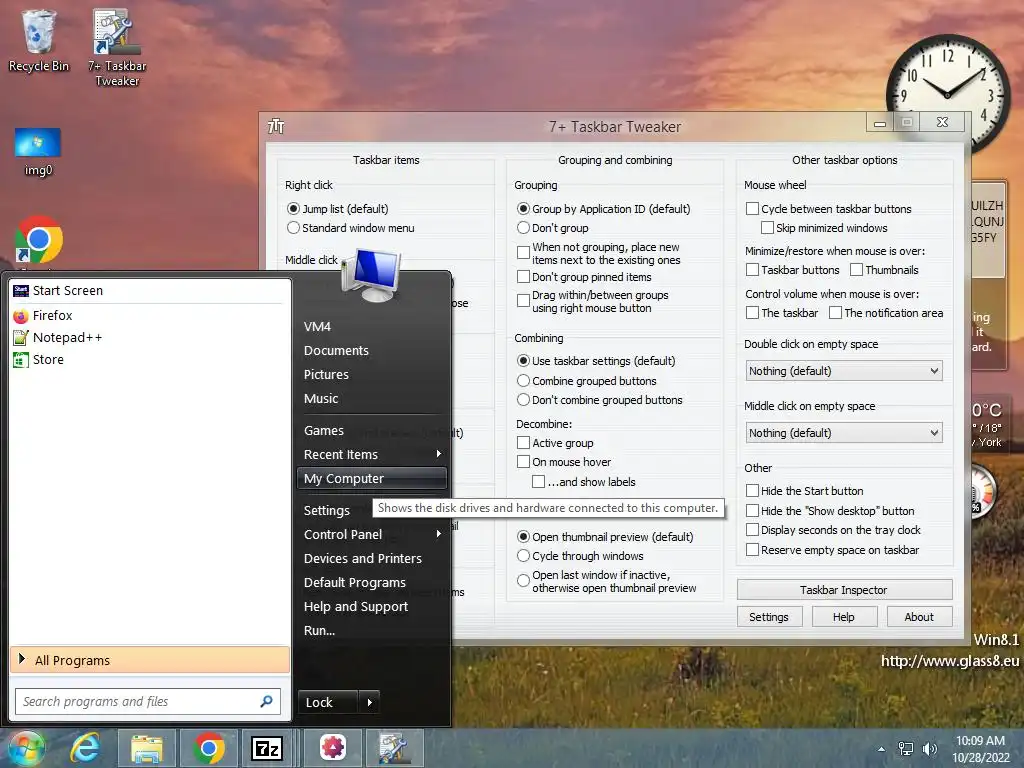Select Cycle through windows radio button
1024x768 pixels.
tap(523, 556)
